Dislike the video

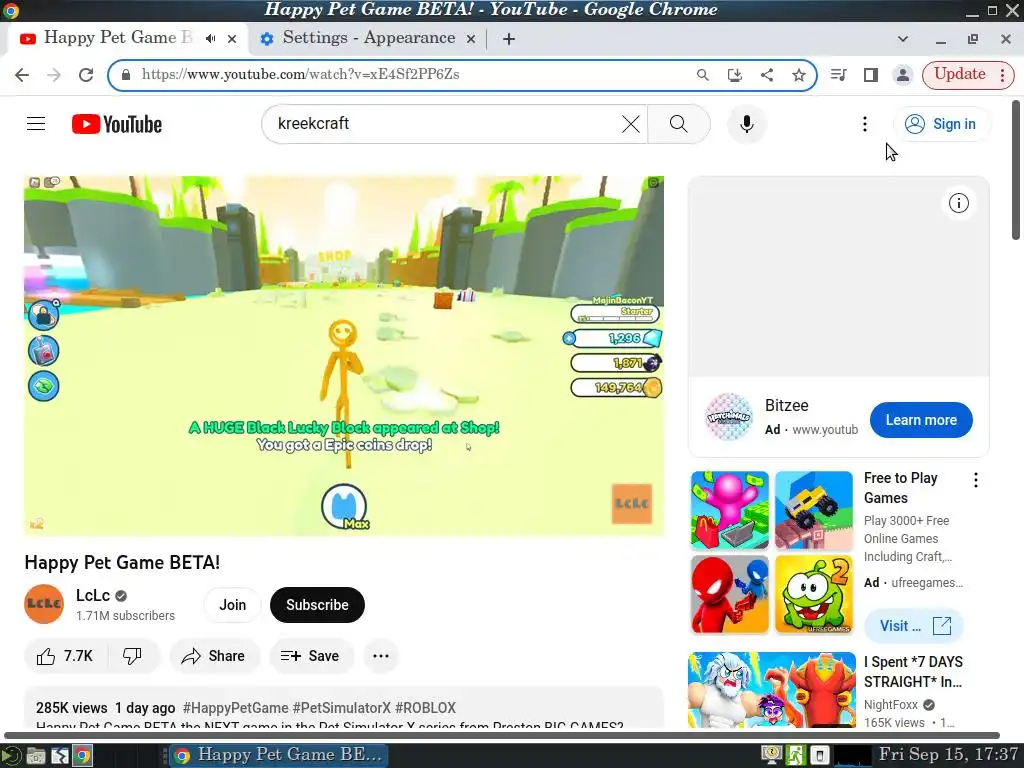coord(133,656)
